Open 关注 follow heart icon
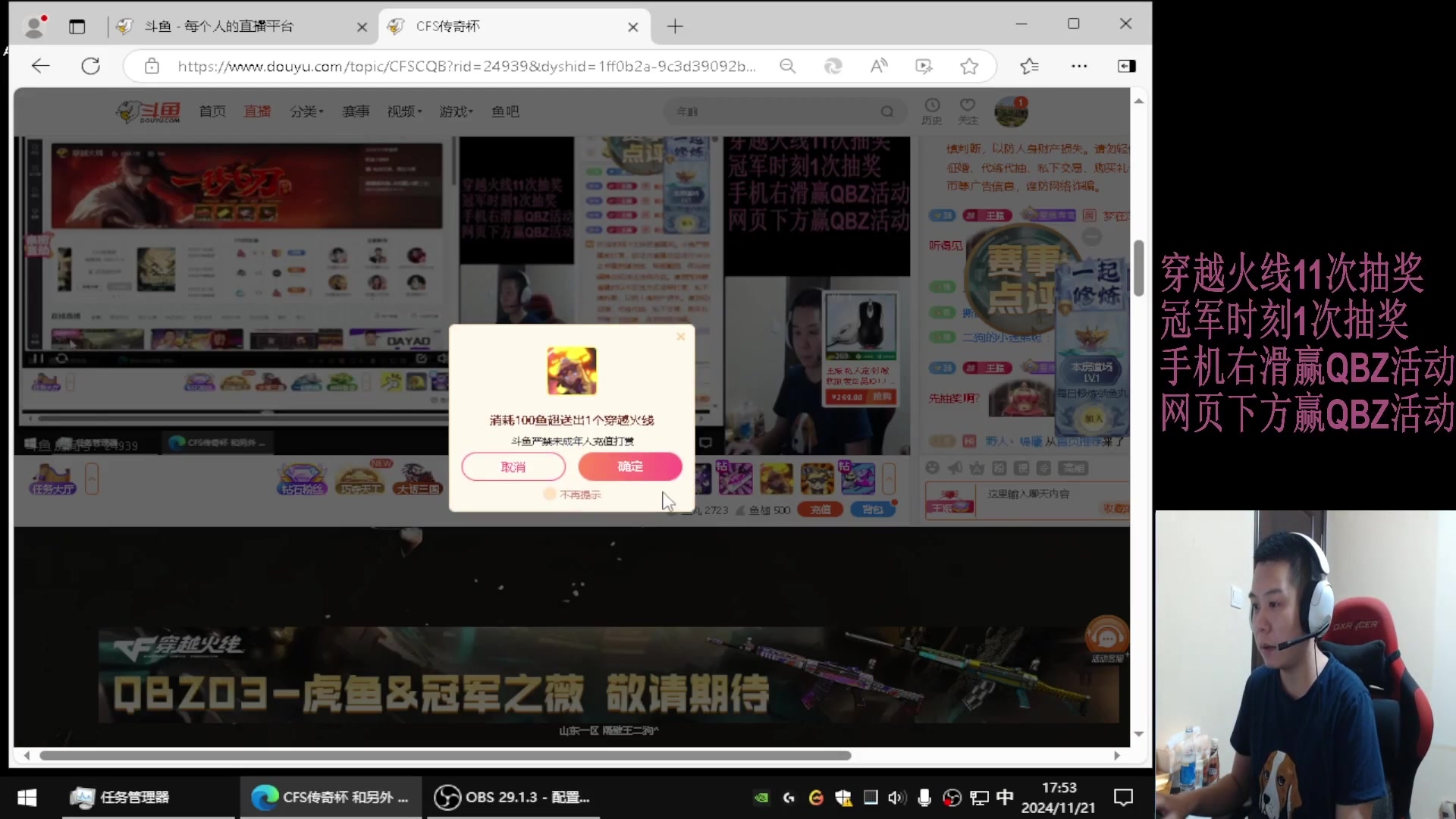Screen dimensions: 1456x819 968,111
